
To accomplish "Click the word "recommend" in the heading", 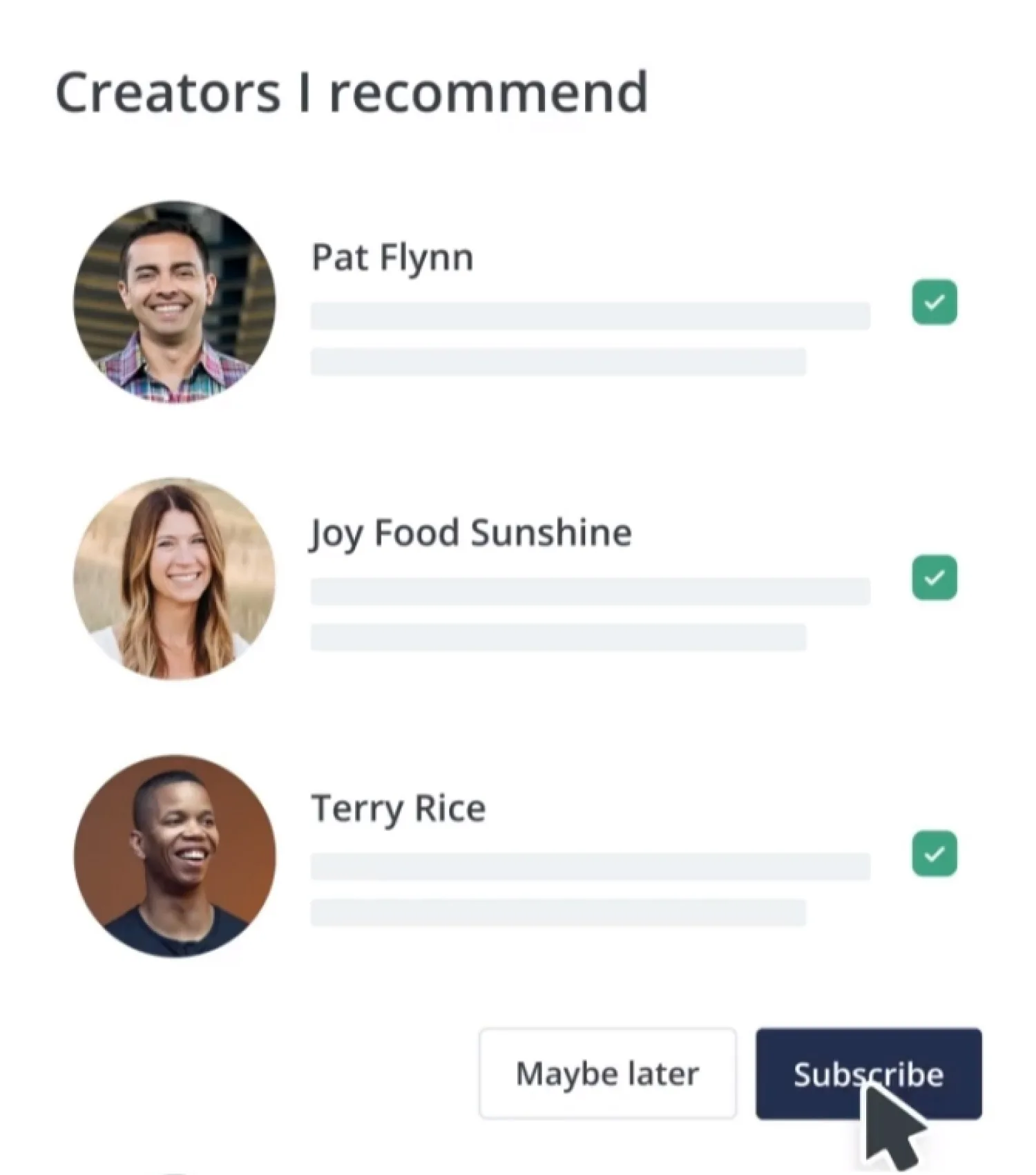I will [488, 93].
